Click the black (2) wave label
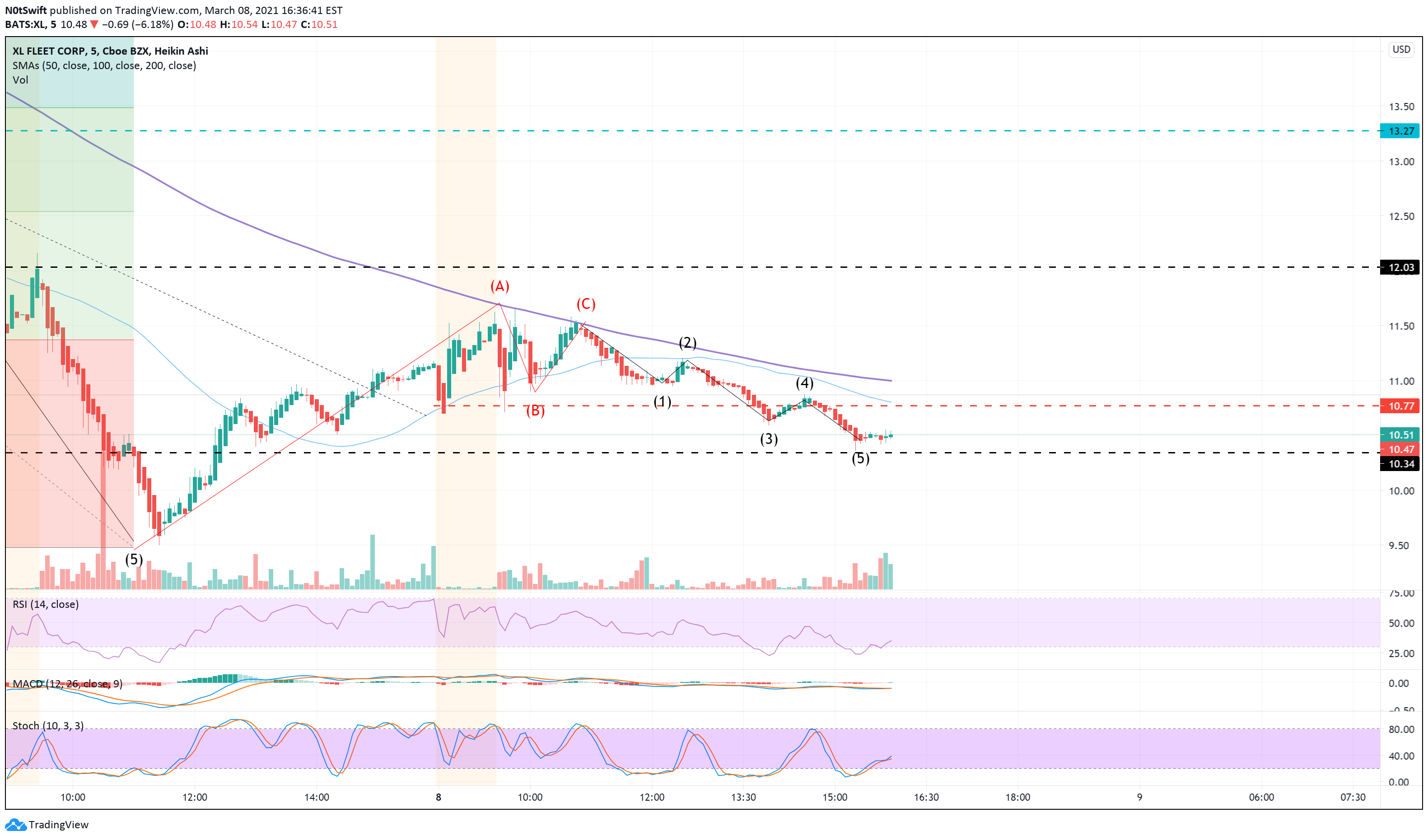The height and width of the screenshot is (840, 1428). point(688,343)
